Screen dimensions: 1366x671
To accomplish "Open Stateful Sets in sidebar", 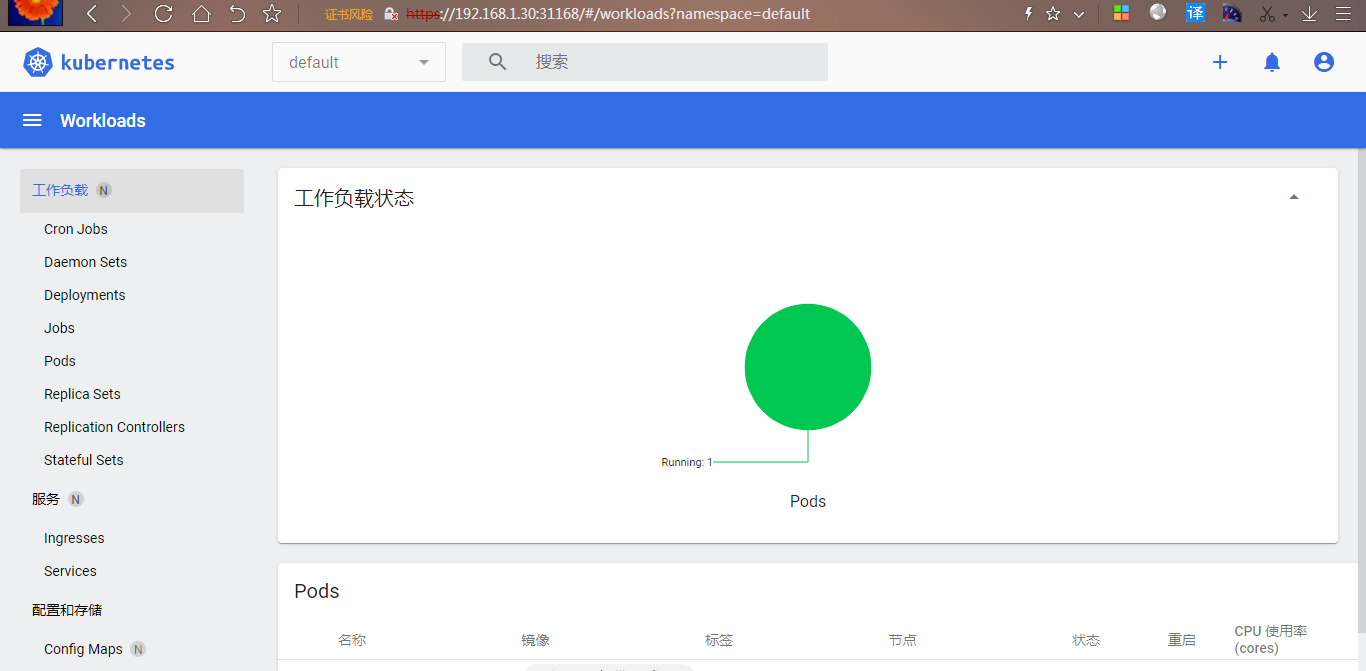I will coord(84,460).
